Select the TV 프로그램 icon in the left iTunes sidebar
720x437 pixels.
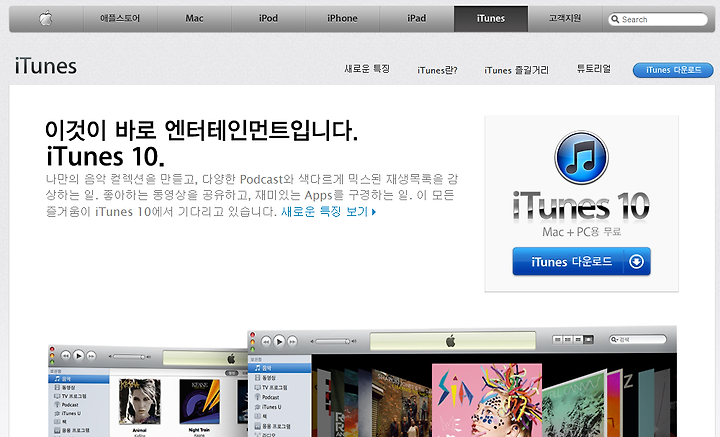point(57,396)
